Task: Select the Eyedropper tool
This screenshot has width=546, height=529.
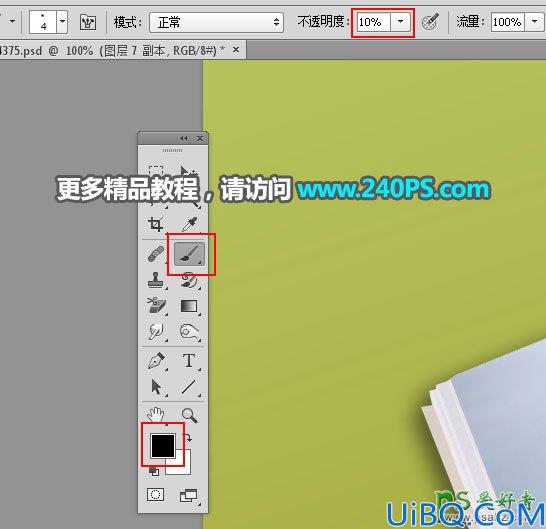Action: coord(189,225)
